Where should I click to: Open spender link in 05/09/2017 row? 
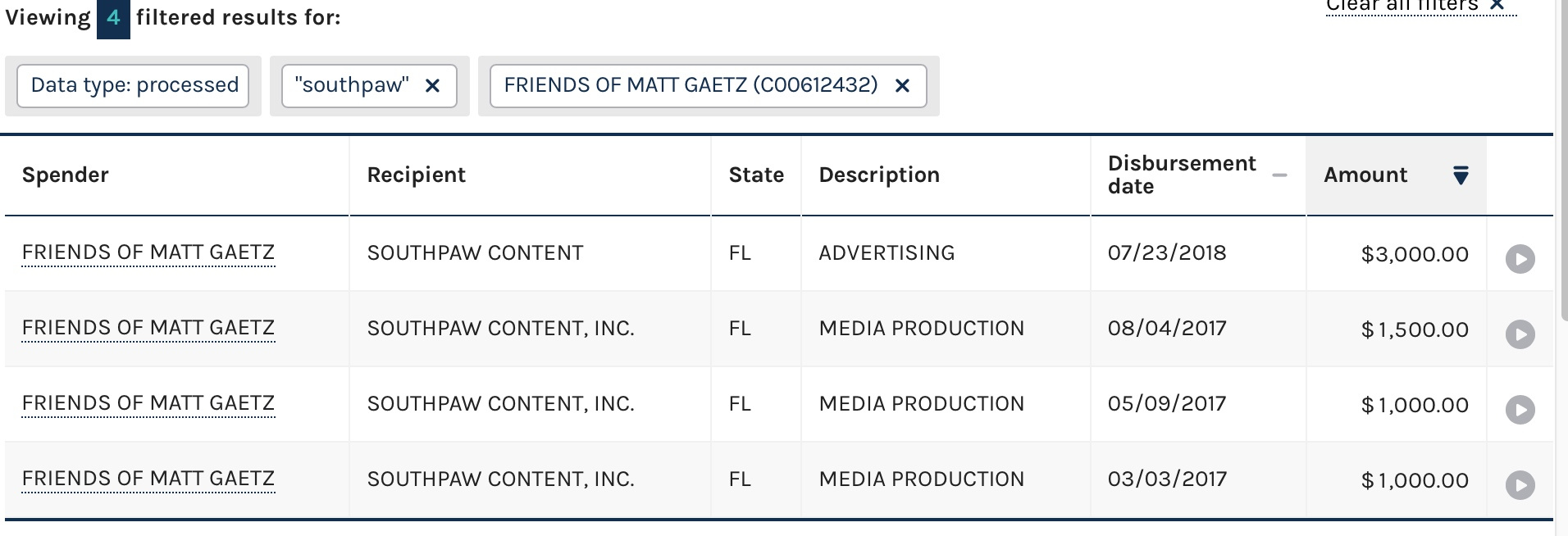(148, 403)
